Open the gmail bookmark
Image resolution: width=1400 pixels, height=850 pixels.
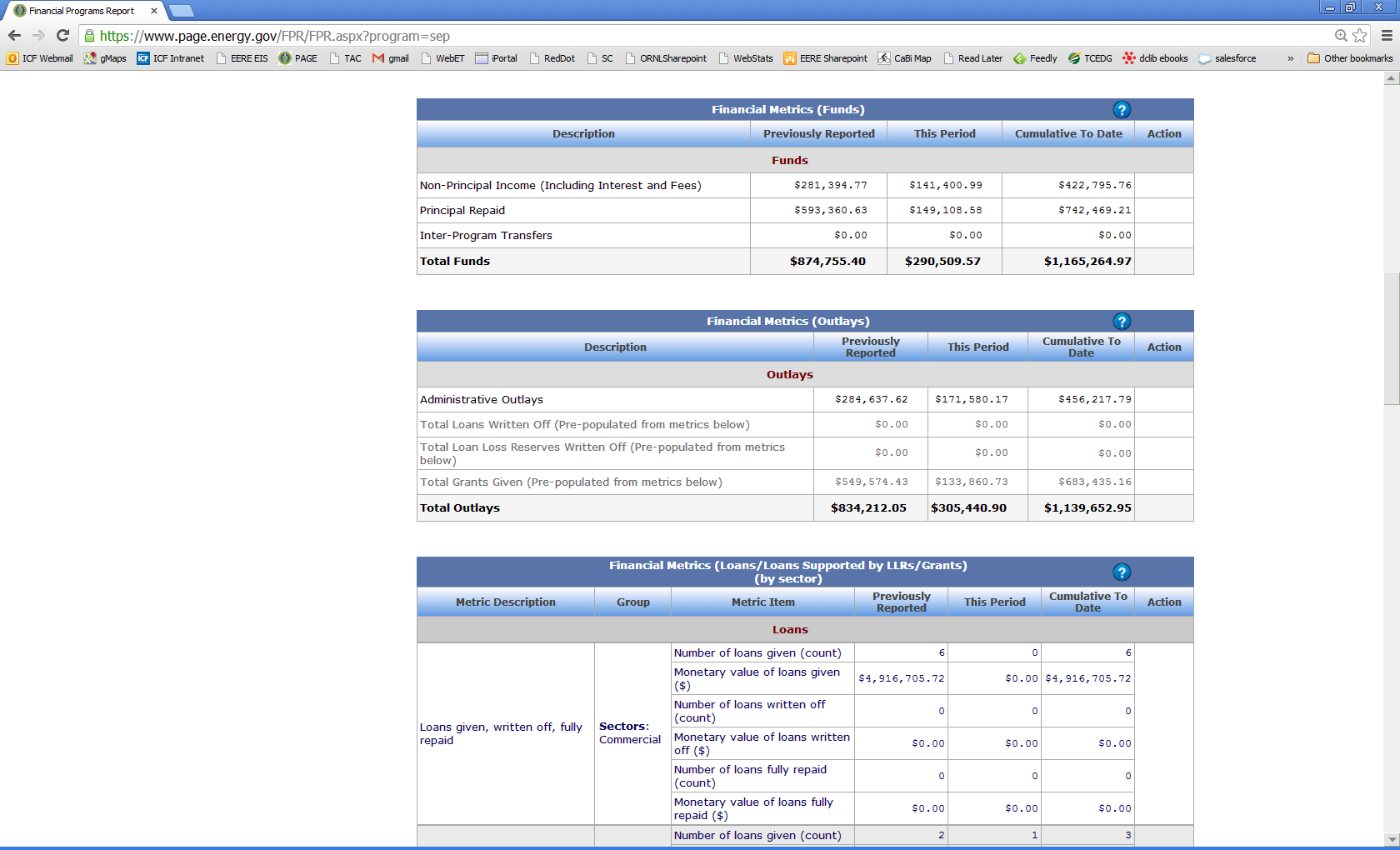(x=391, y=58)
